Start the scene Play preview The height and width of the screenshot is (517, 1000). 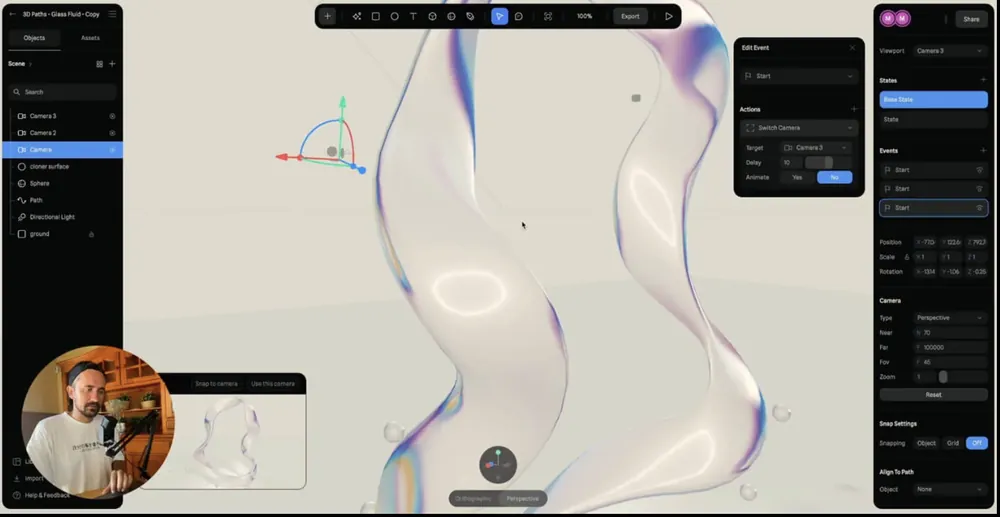[668, 17]
